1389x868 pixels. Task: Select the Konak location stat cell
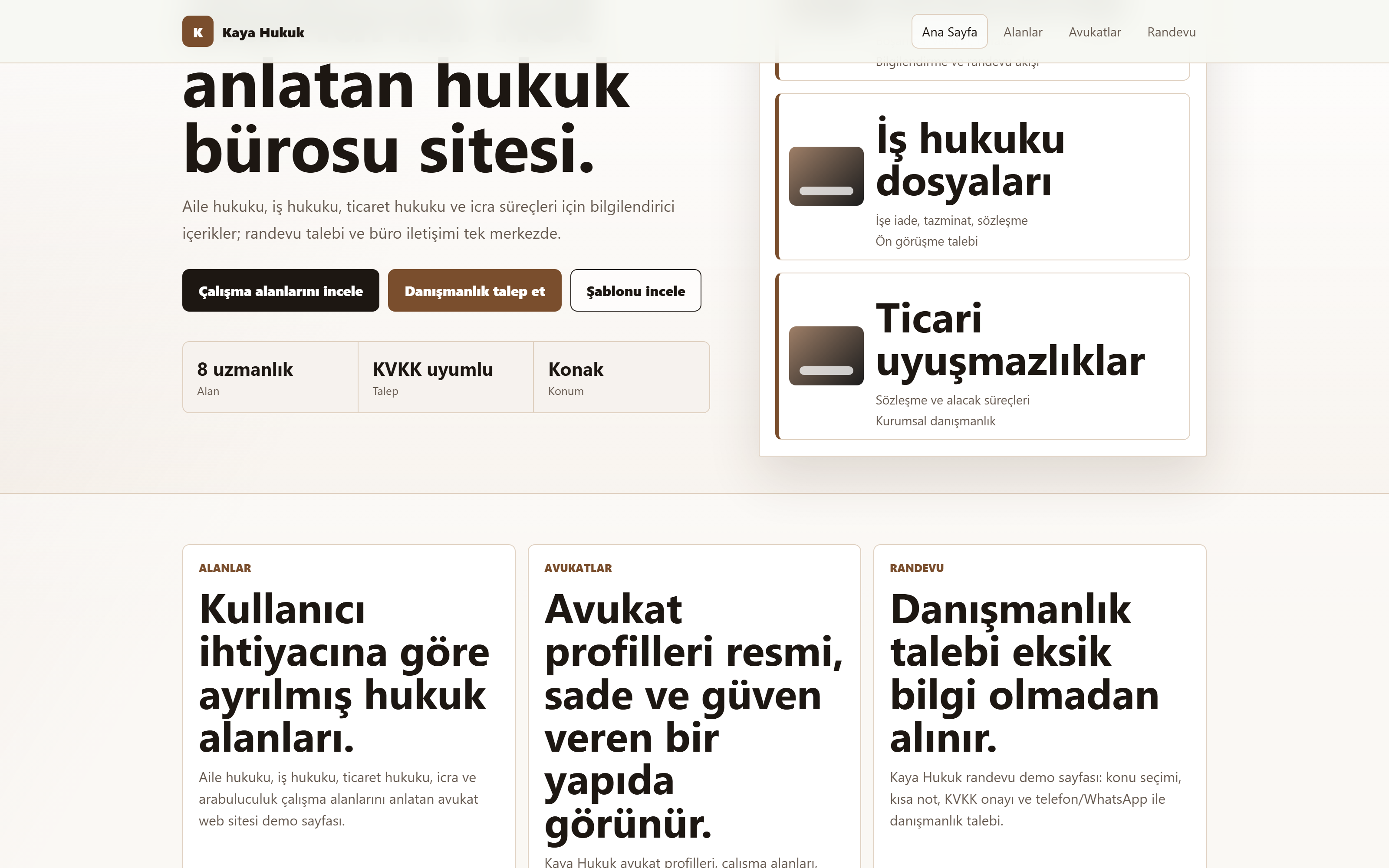click(x=621, y=377)
